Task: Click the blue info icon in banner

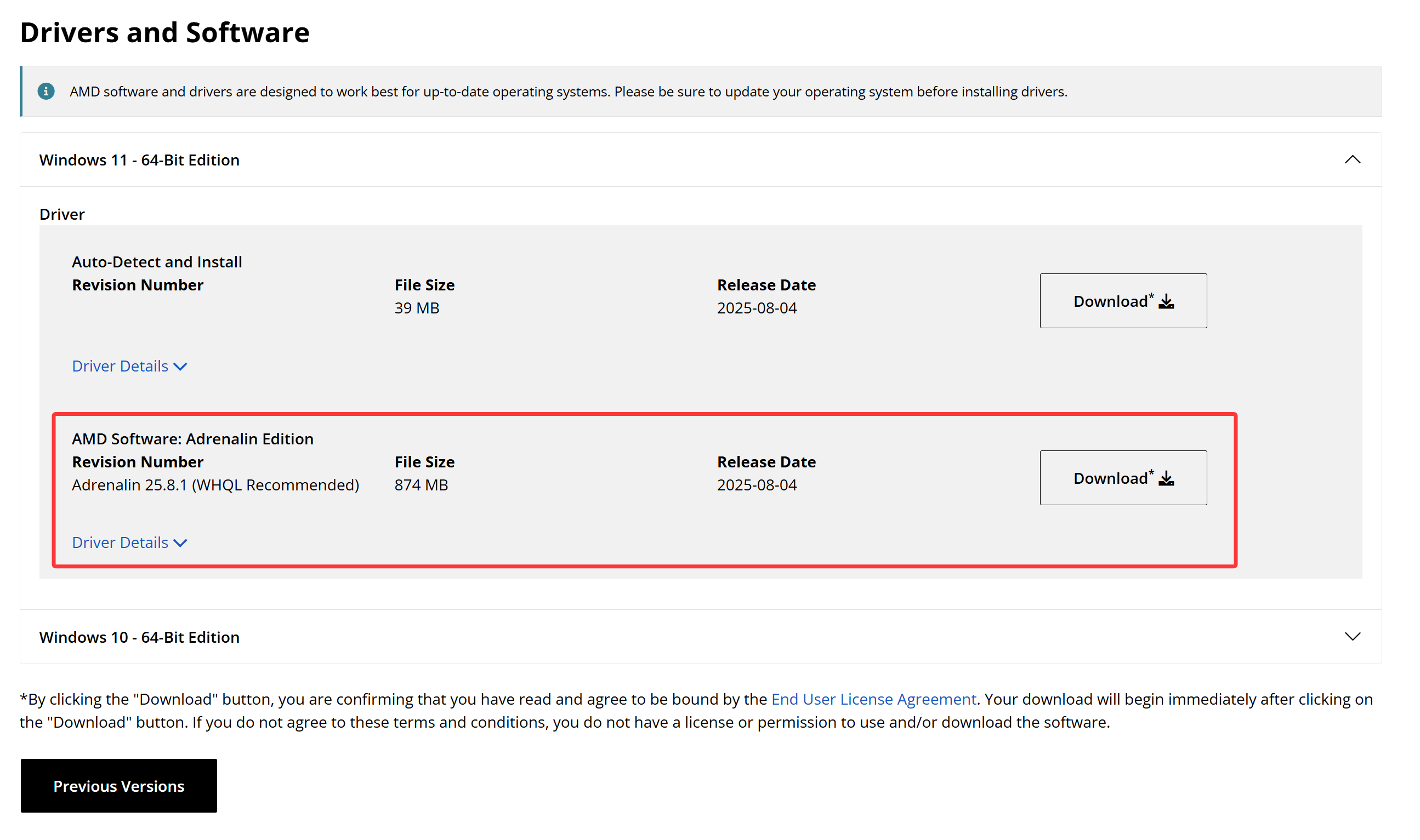Action: [46, 91]
